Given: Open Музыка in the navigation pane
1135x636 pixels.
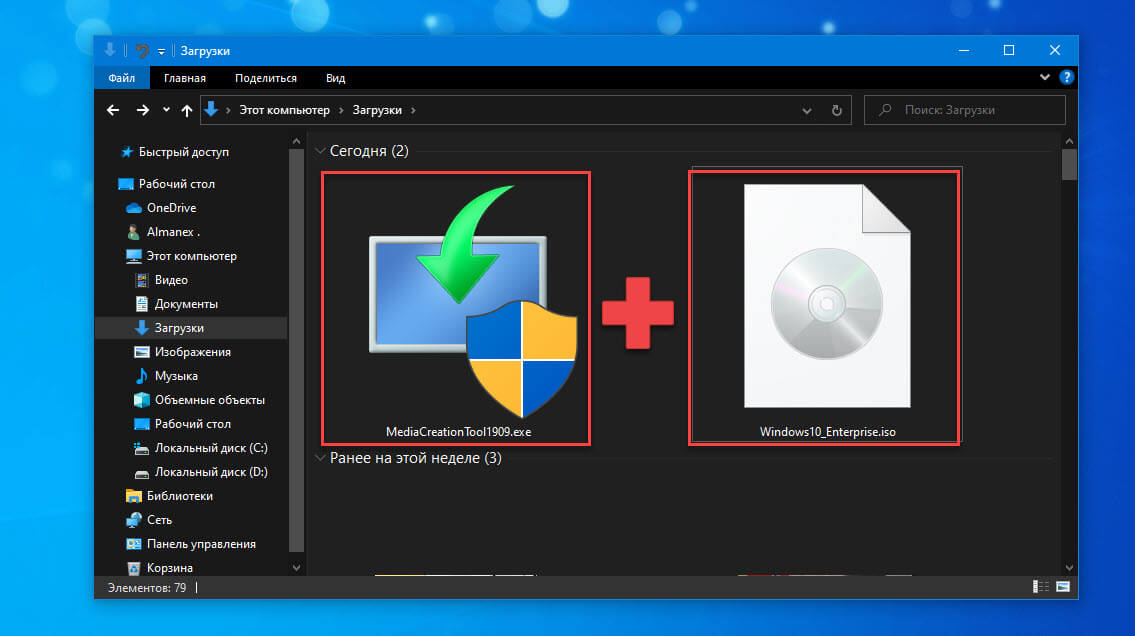Looking at the screenshot, I should pos(176,376).
